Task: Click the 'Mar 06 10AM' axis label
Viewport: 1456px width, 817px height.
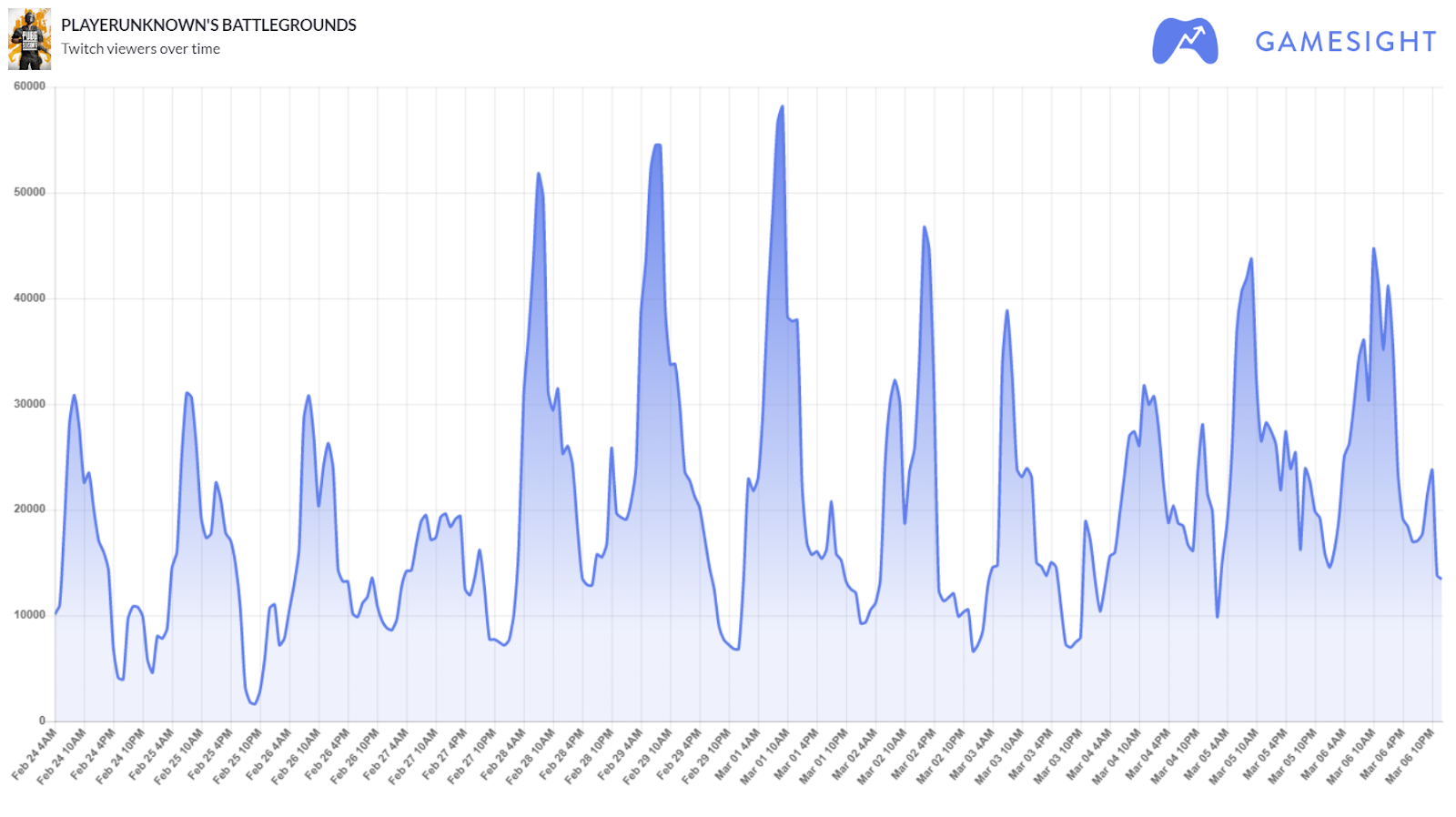Action: [1349, 755]
